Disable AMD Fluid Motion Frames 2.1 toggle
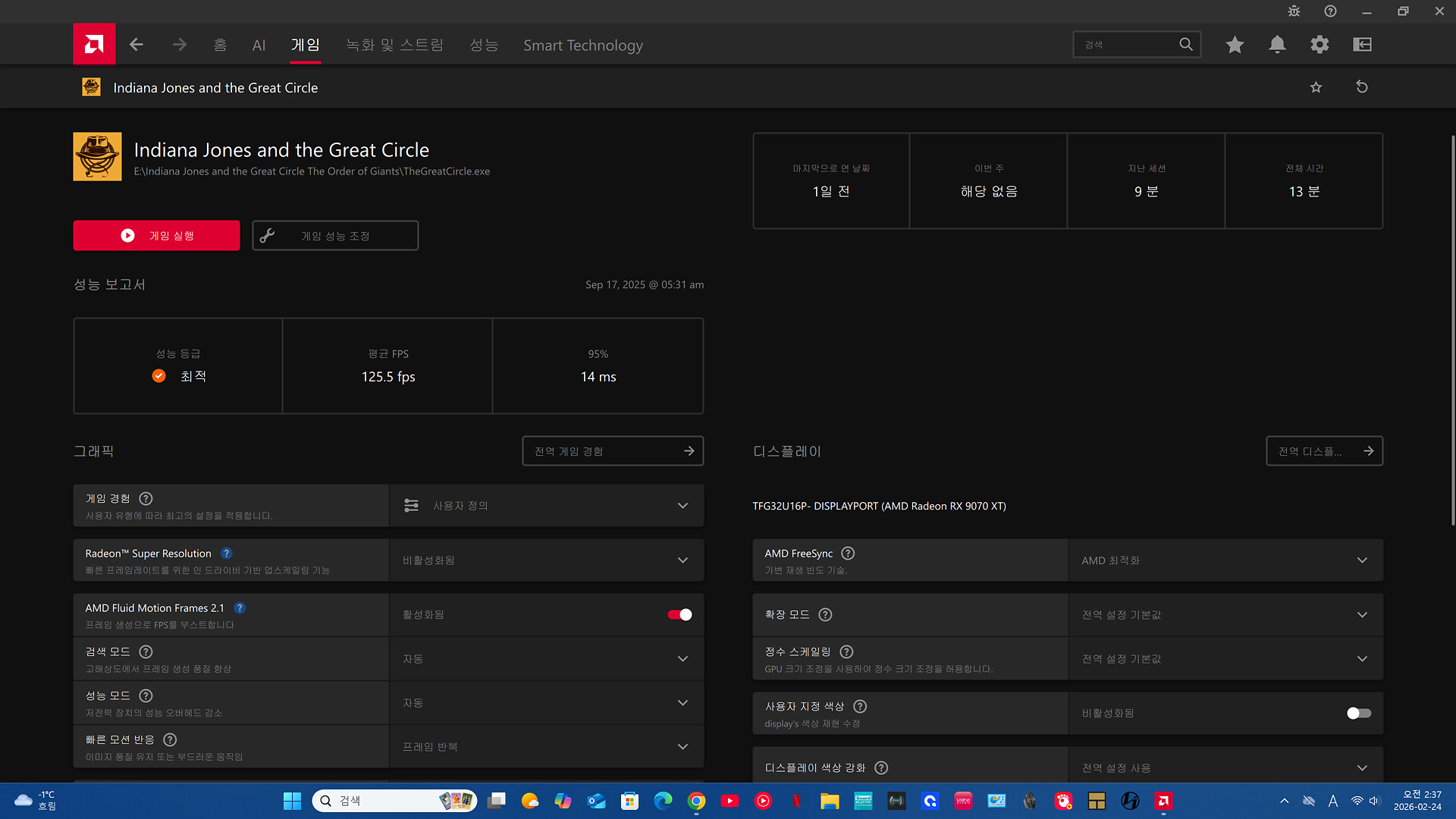The height and width of the screenshot is (819, 1456). (679, 615)
